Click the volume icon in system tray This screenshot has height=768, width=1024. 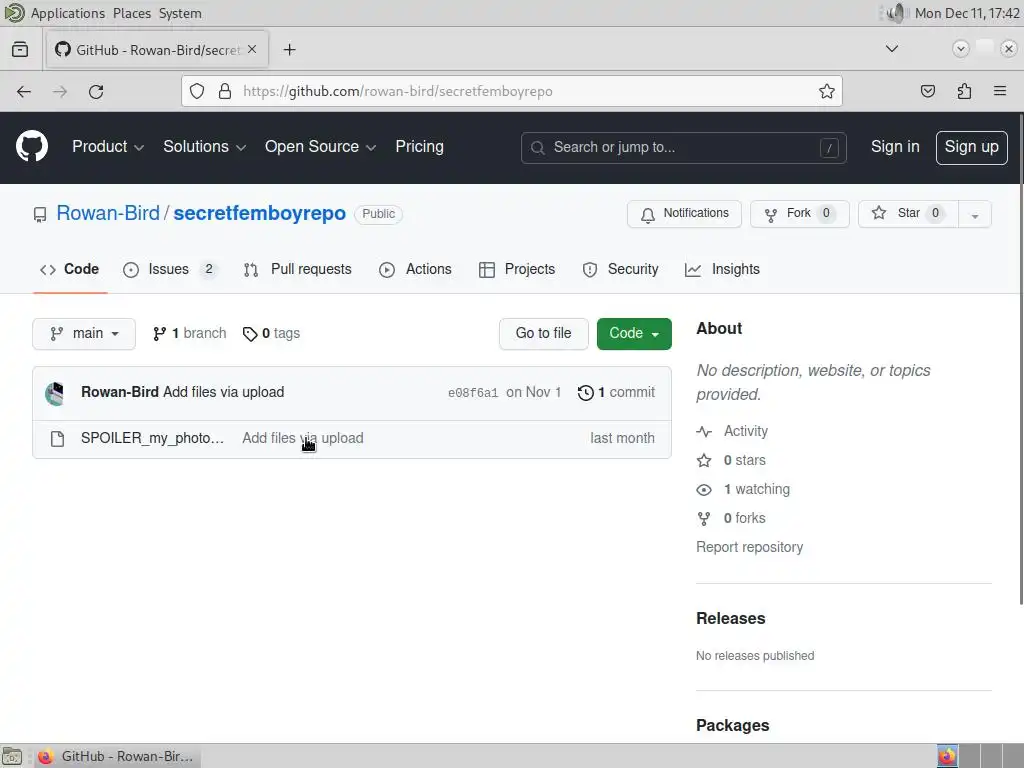click(x=896, y=13)
